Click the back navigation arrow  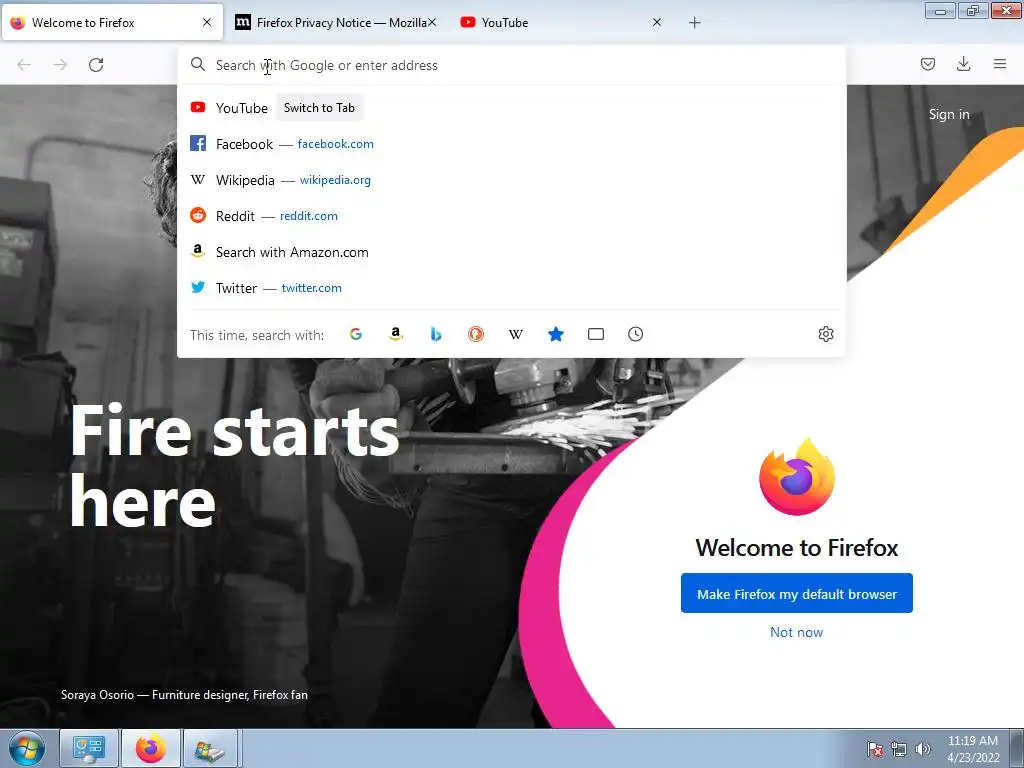pyautogui.click(x=24, y=65)
